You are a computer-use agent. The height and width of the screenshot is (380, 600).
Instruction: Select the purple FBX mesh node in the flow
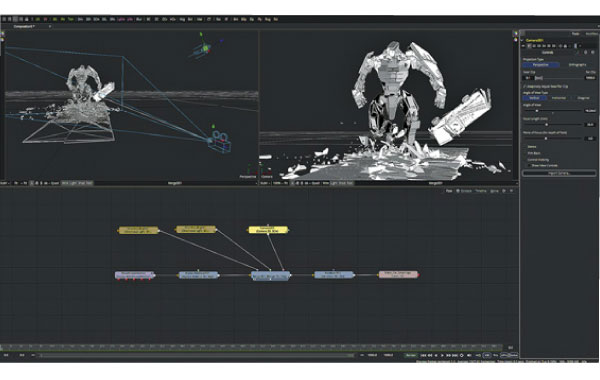pyautogui.click(x=135, y=275)
